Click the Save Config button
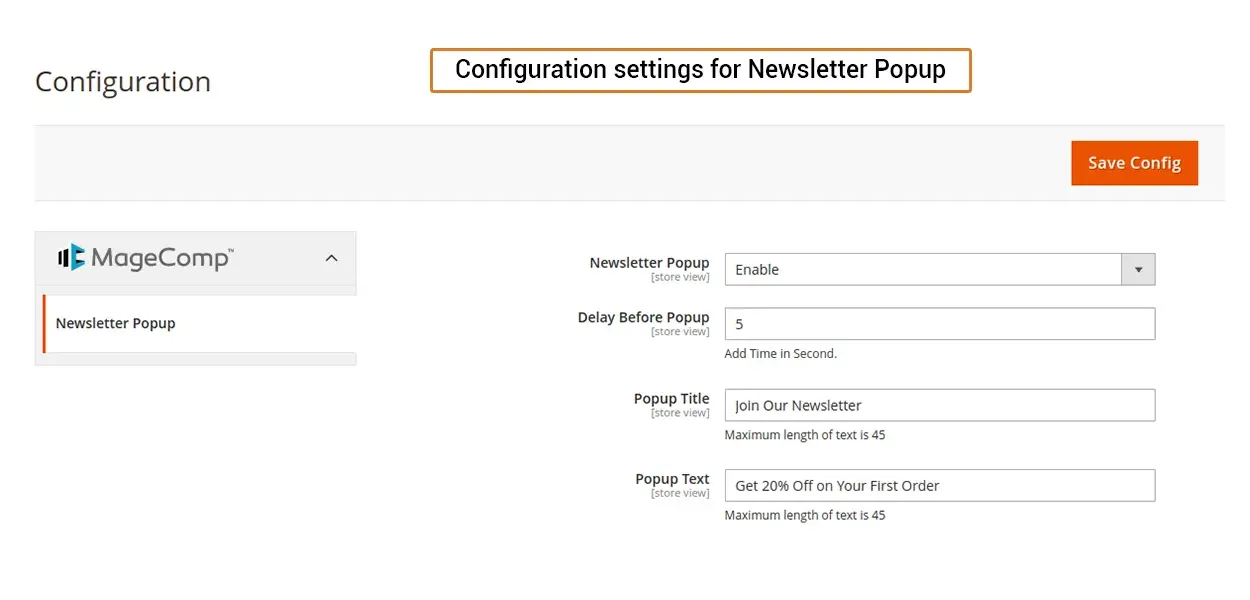This screenshot has width=1250, height=600. click(x=1134, y=163)
